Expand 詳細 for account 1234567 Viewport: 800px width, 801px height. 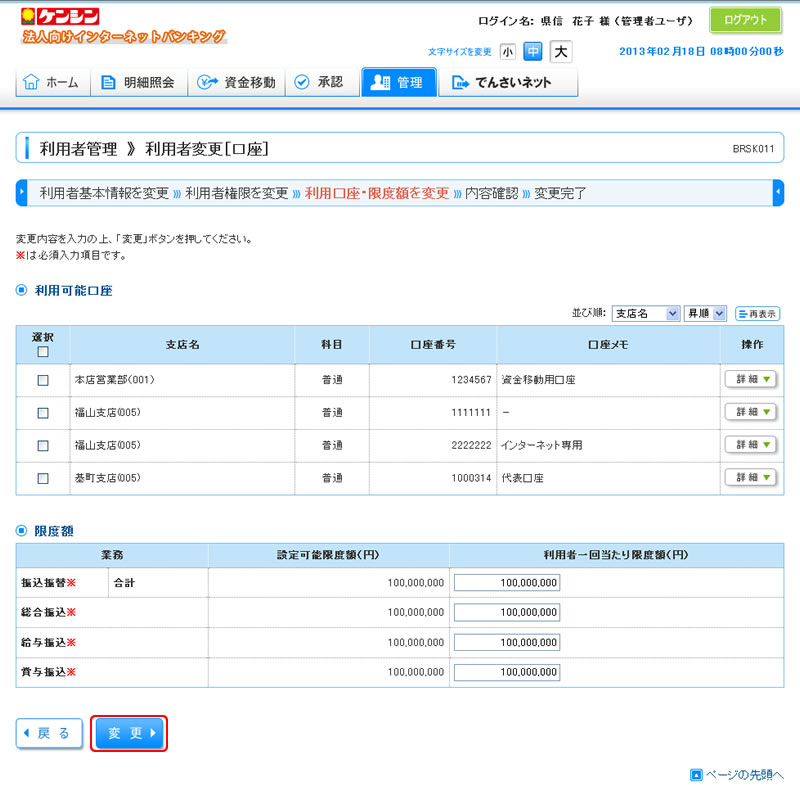pyautogui.click(x=750, y=380)
